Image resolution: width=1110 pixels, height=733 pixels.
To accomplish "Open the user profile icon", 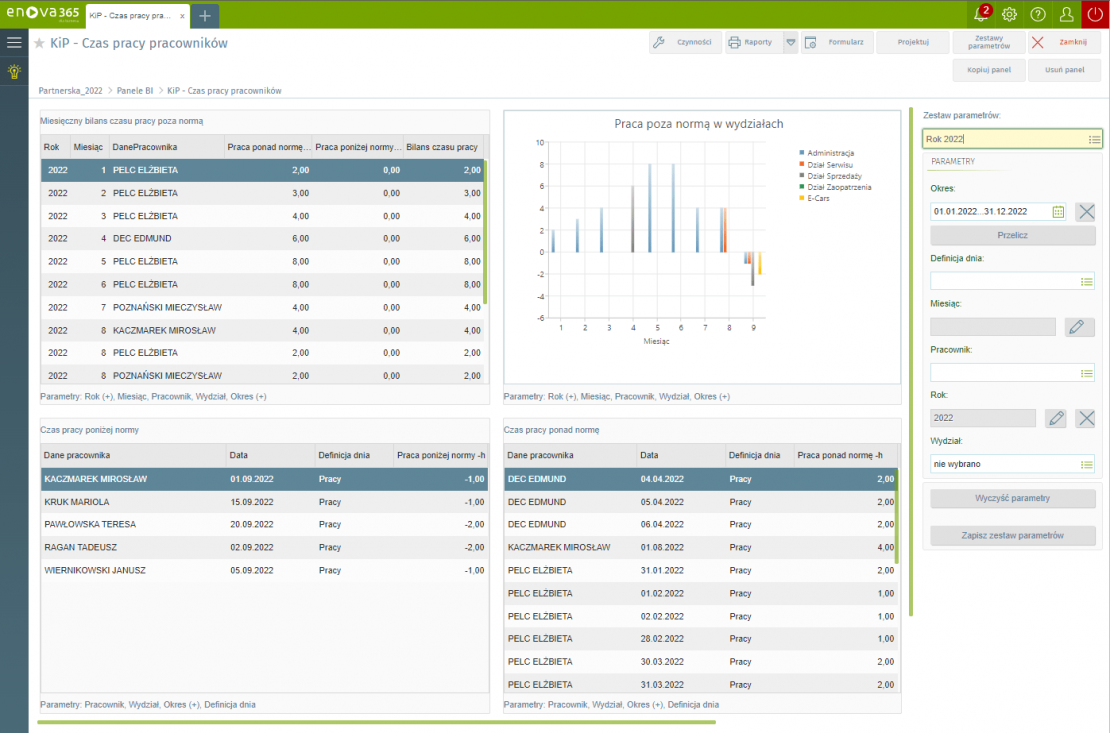I will (x=1067, y=14).
